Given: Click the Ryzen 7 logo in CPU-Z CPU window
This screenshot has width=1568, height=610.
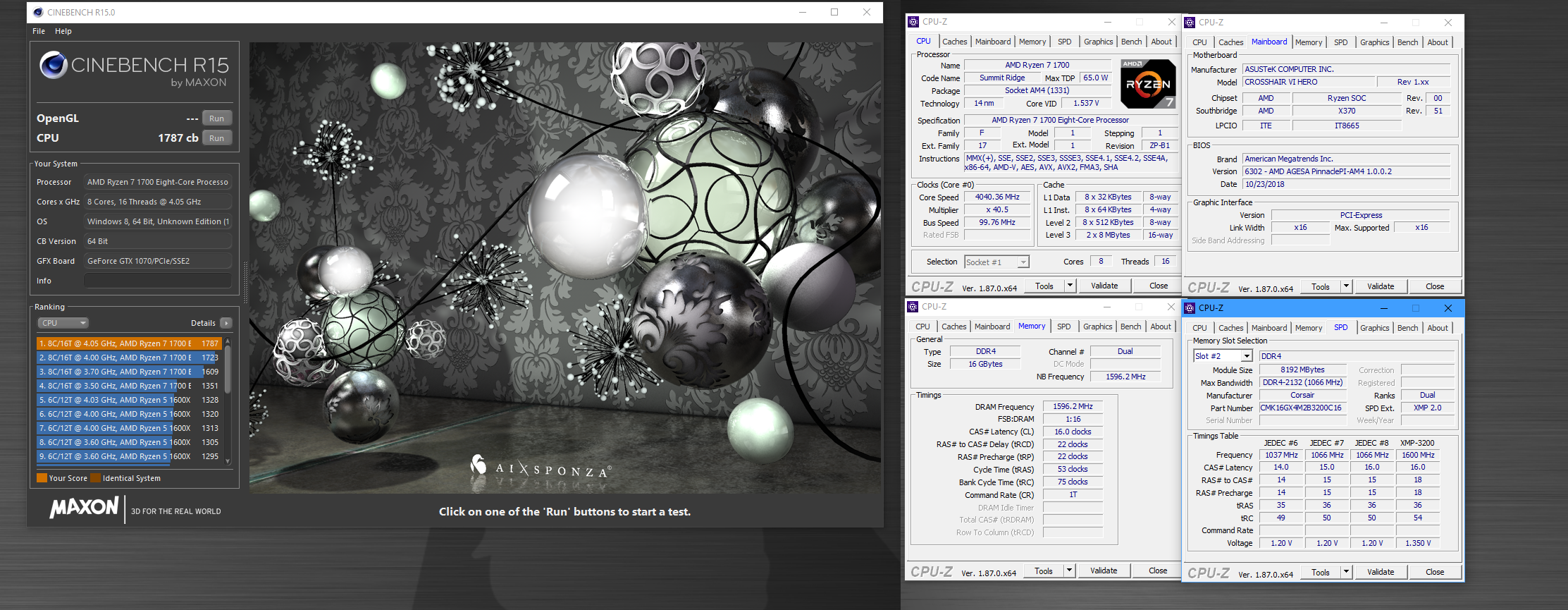Looking at the screenshot, I should 1148,84.
